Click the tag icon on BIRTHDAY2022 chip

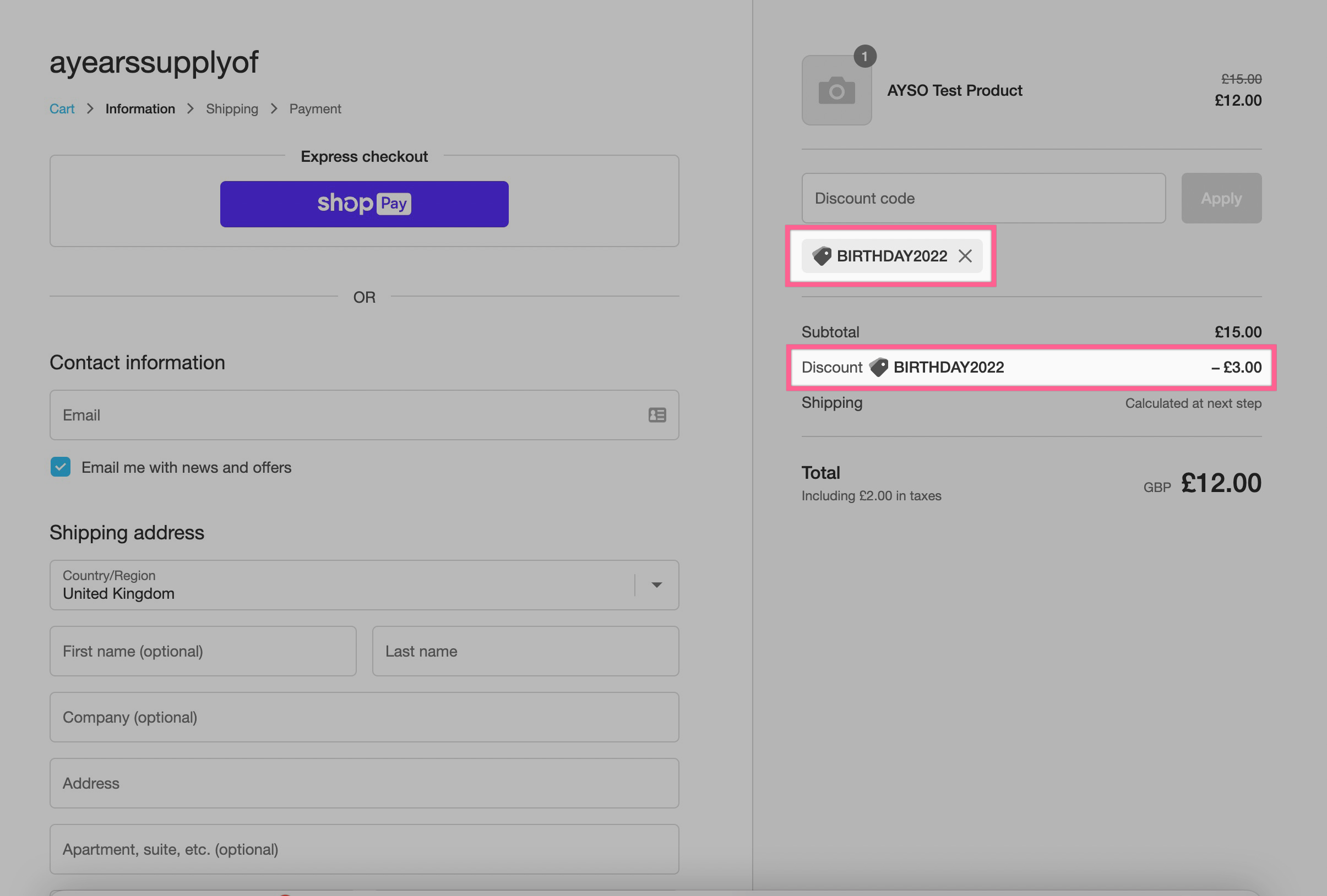822,256
